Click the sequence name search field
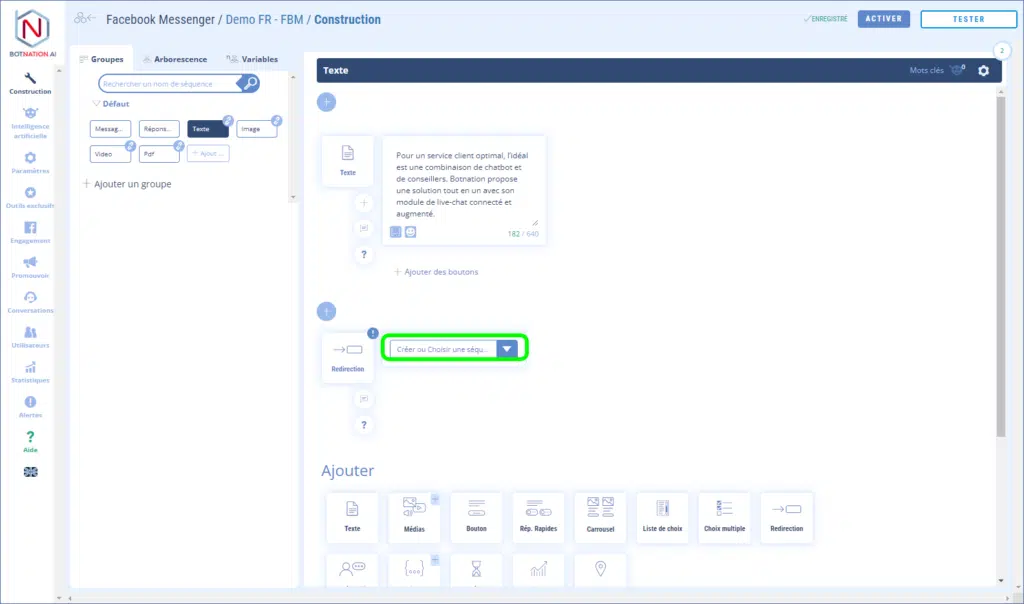 (x=170, y=84)
